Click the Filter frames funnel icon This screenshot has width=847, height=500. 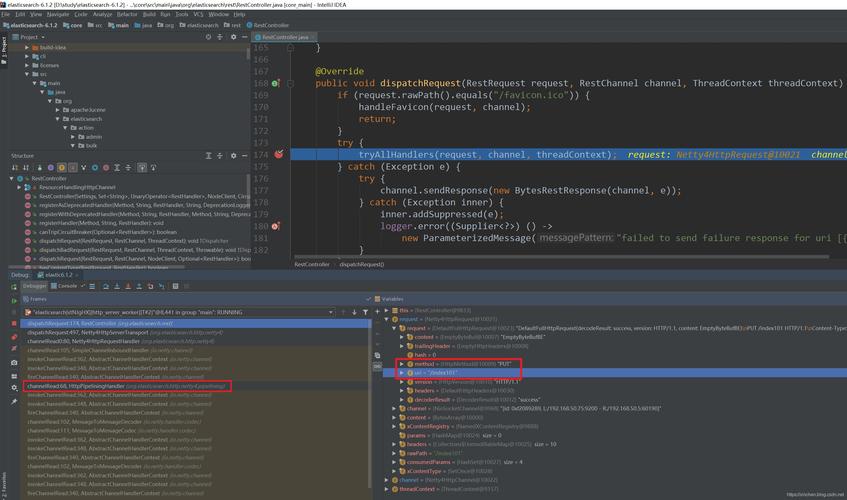tap(365, 312)
